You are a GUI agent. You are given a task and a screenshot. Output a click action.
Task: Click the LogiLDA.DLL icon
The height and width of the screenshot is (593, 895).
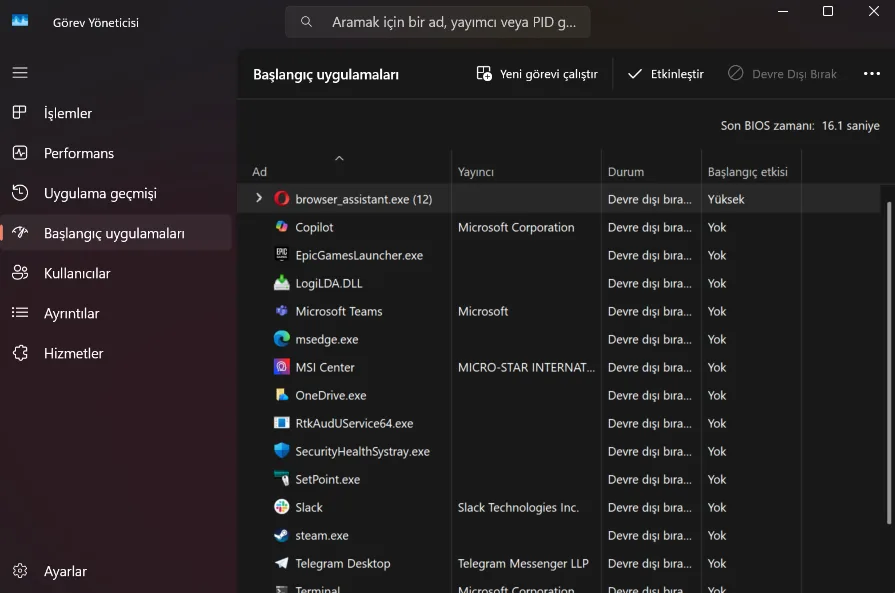pos(281,283)
